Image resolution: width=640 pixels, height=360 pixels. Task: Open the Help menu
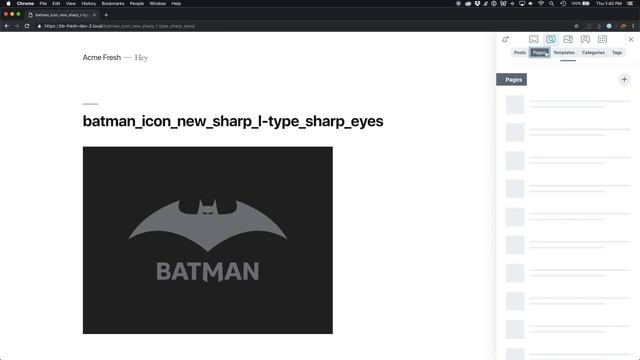coord(176,3)
